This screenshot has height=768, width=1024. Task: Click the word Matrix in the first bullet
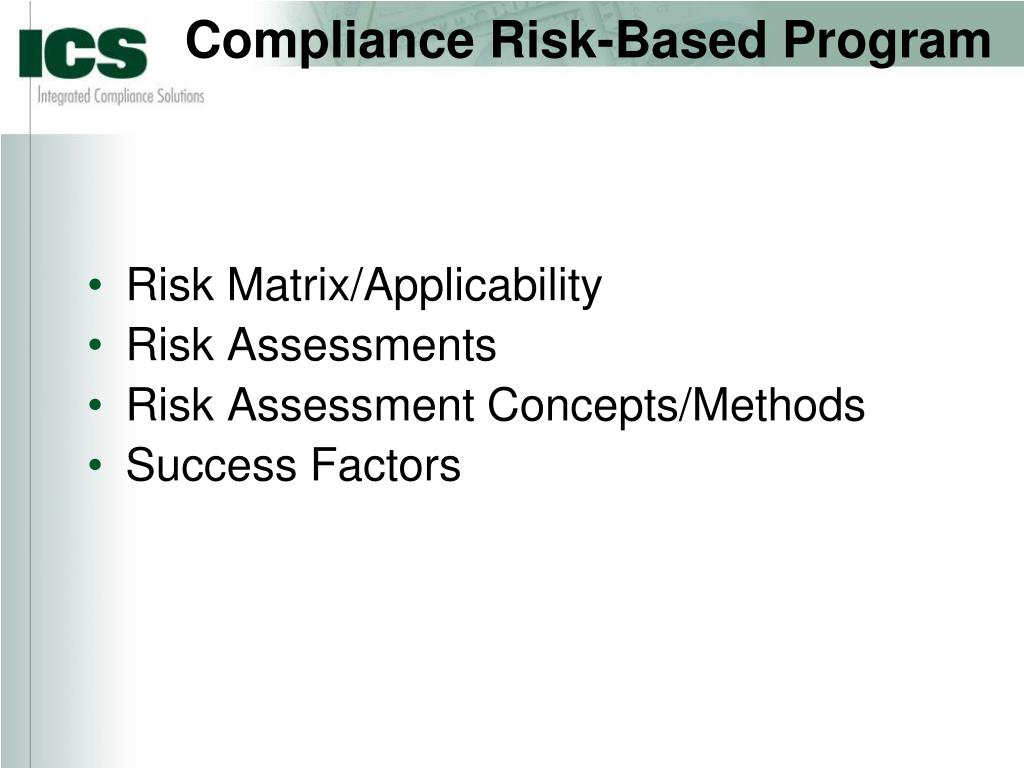(285, 287)
